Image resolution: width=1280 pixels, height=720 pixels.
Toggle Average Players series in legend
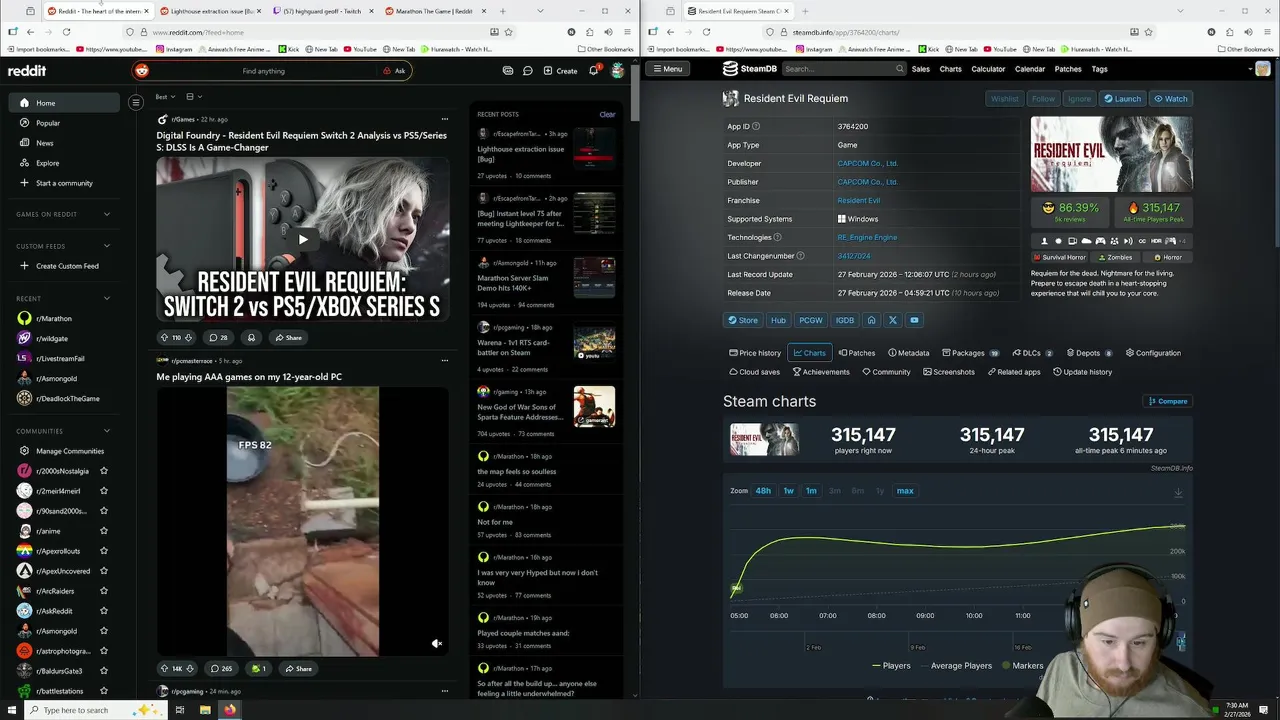tap(955, 666)
